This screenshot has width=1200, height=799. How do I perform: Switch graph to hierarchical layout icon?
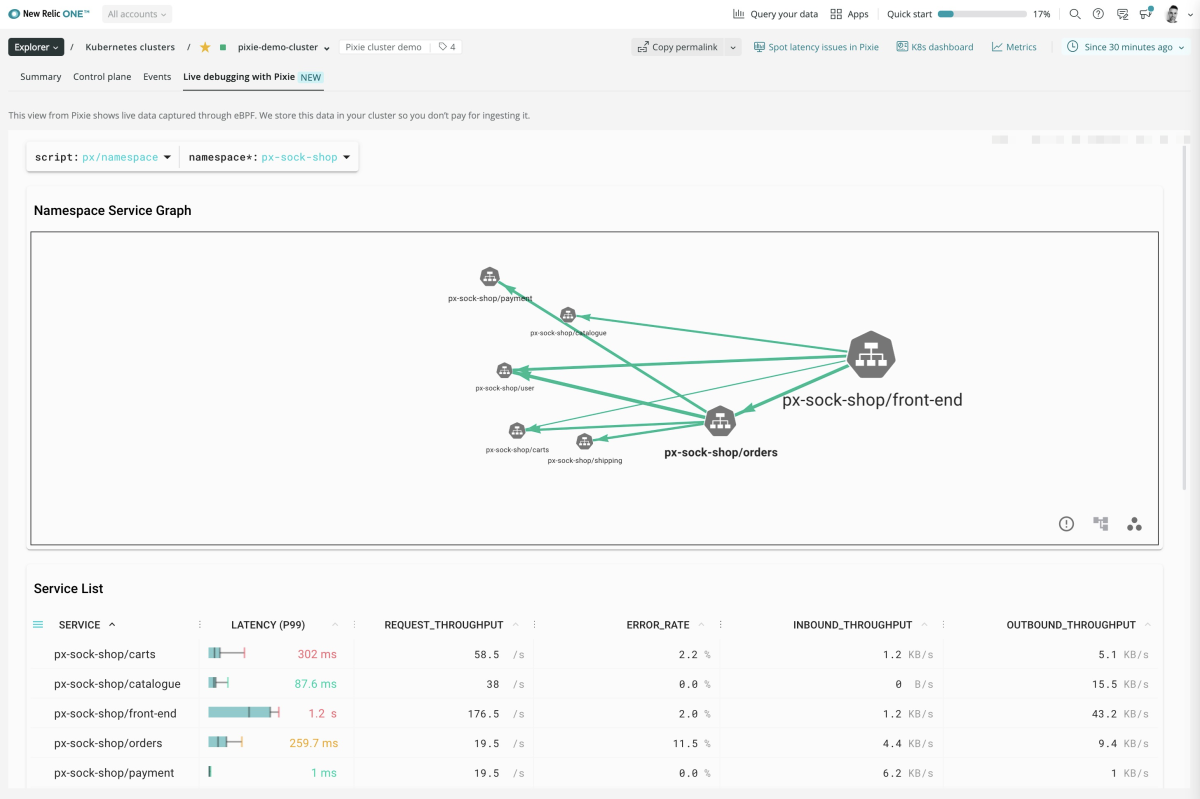pos(1100,524)
